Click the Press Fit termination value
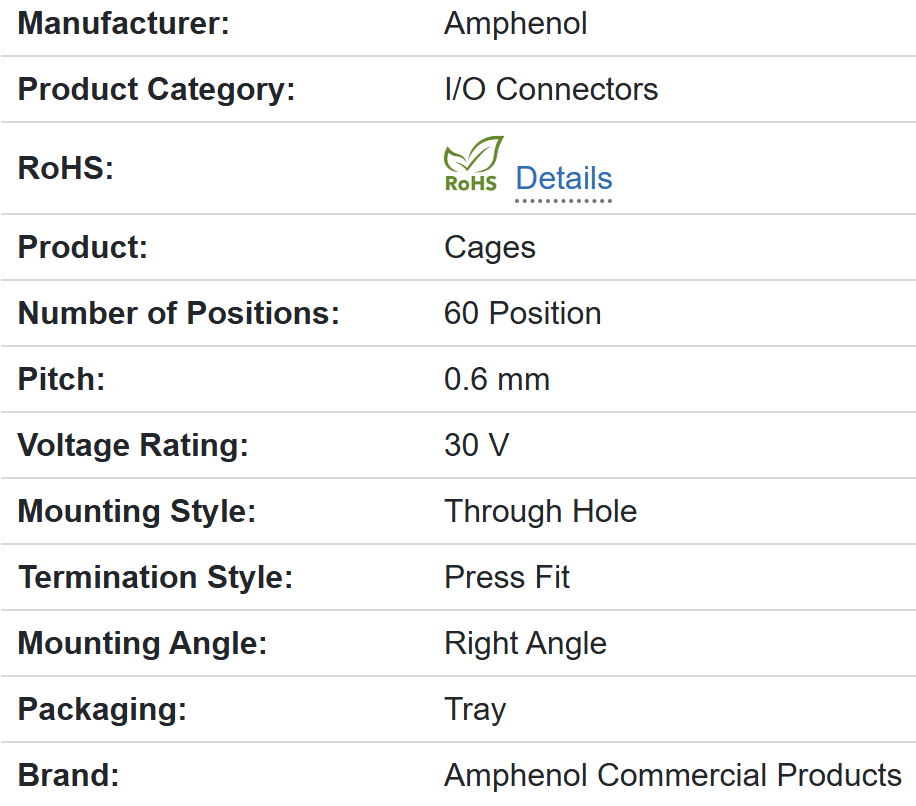This screenshot has width=916, height=806. point(507,577)
